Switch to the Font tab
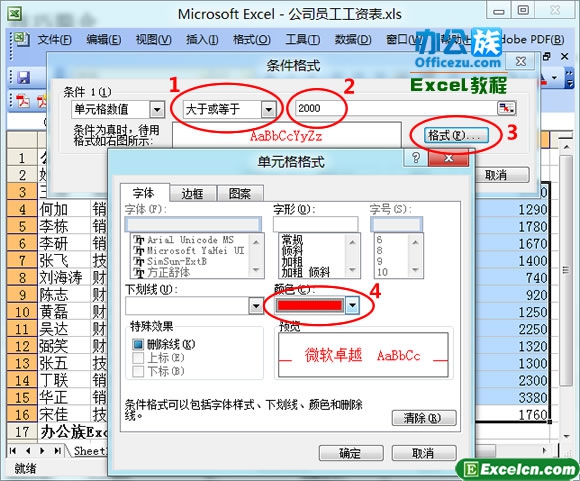Image resolution: width=580 pixels, height=481 pixels. click(145, 193)
